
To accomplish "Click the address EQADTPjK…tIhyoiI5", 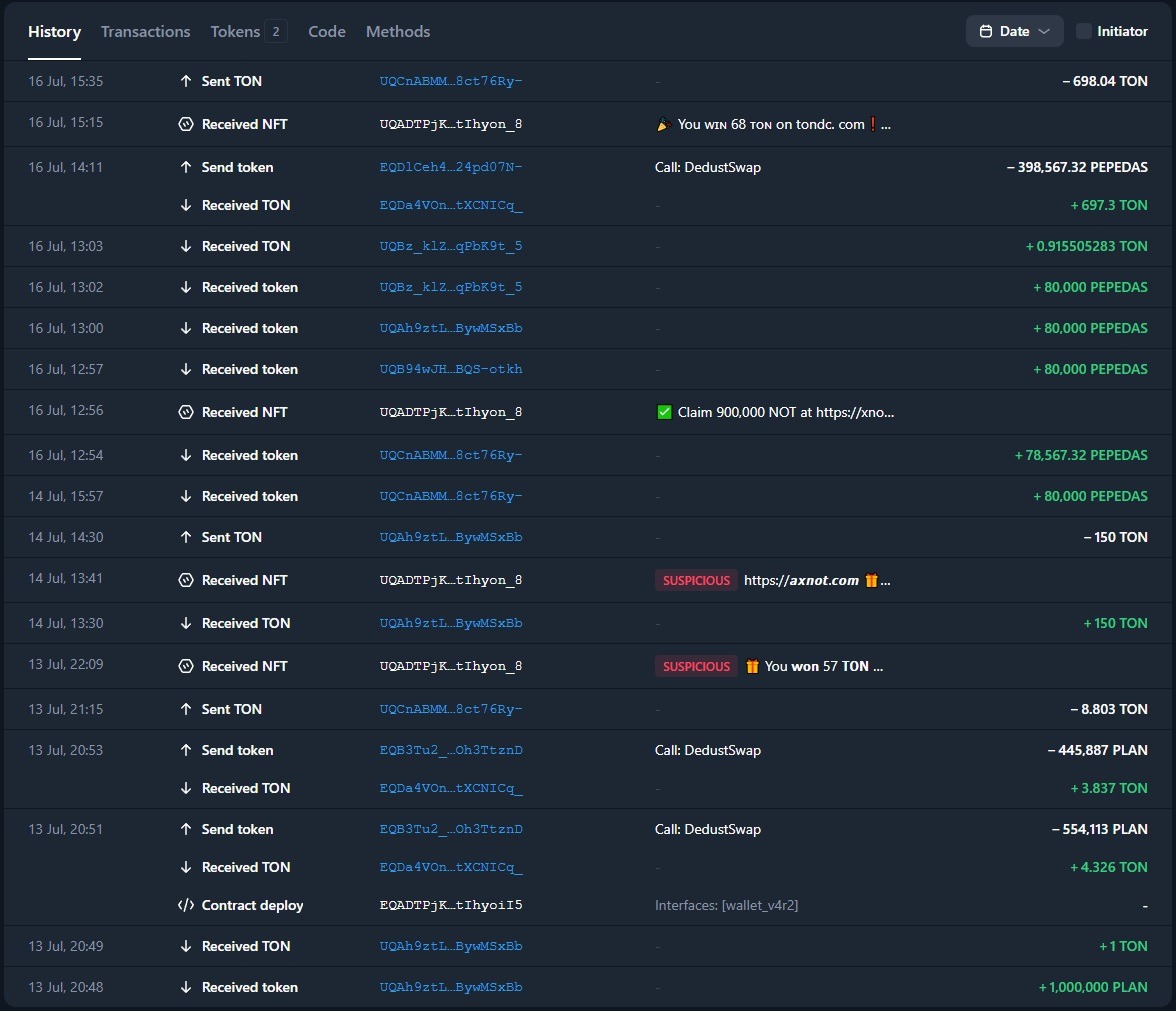I will [x=451, y=905].
